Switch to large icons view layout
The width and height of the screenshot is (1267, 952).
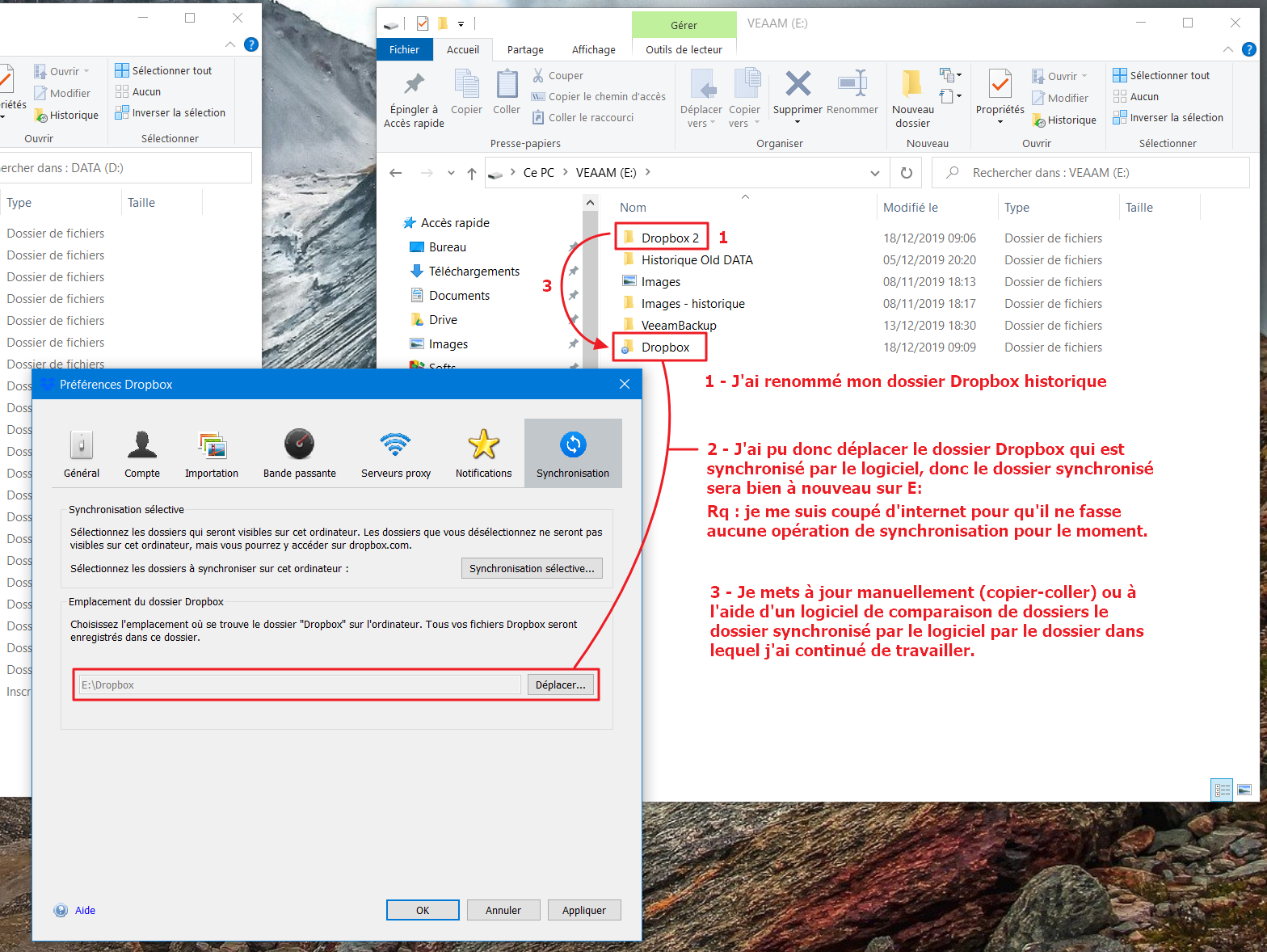pos(1244,790)
